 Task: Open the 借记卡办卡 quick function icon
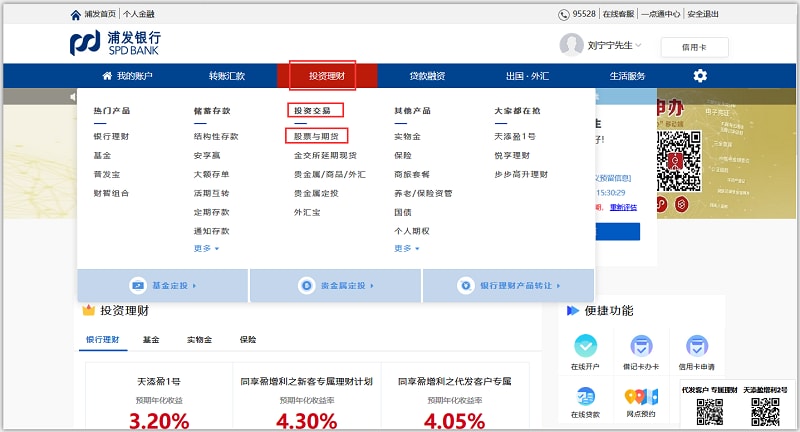(641, 346)
